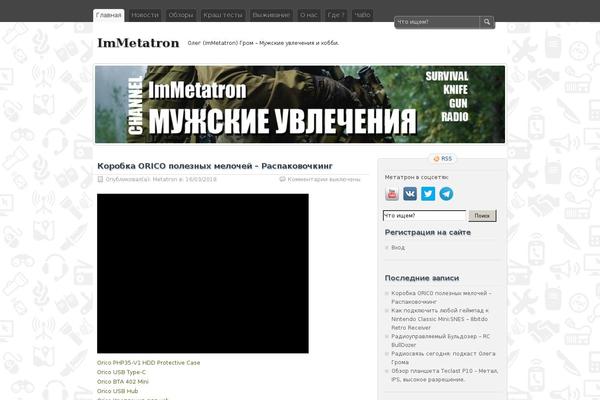Open recent post about Nintendo Classic Mini gamepad
Image resolution: width=600 pixels, height=400 pixels.
coord(440,319)
